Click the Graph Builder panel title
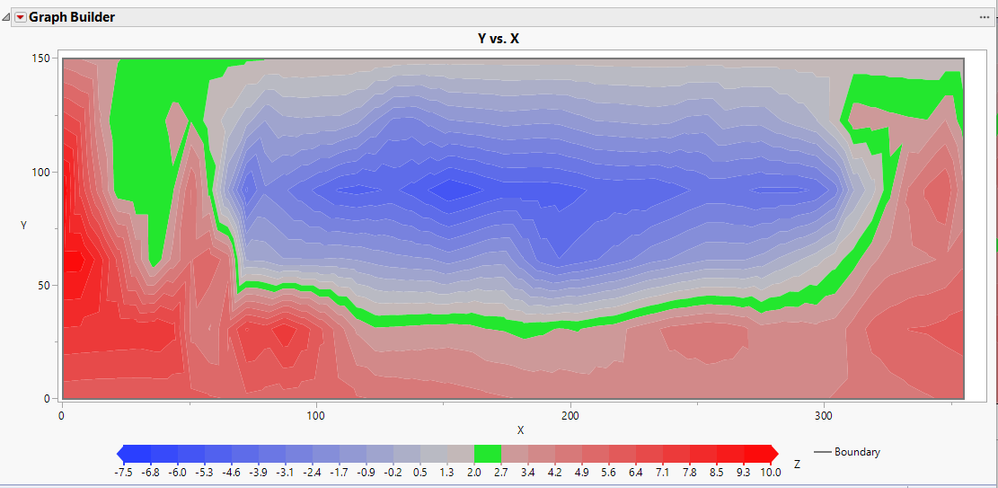This screenshot has width=998, height=488. coord(71,17)
